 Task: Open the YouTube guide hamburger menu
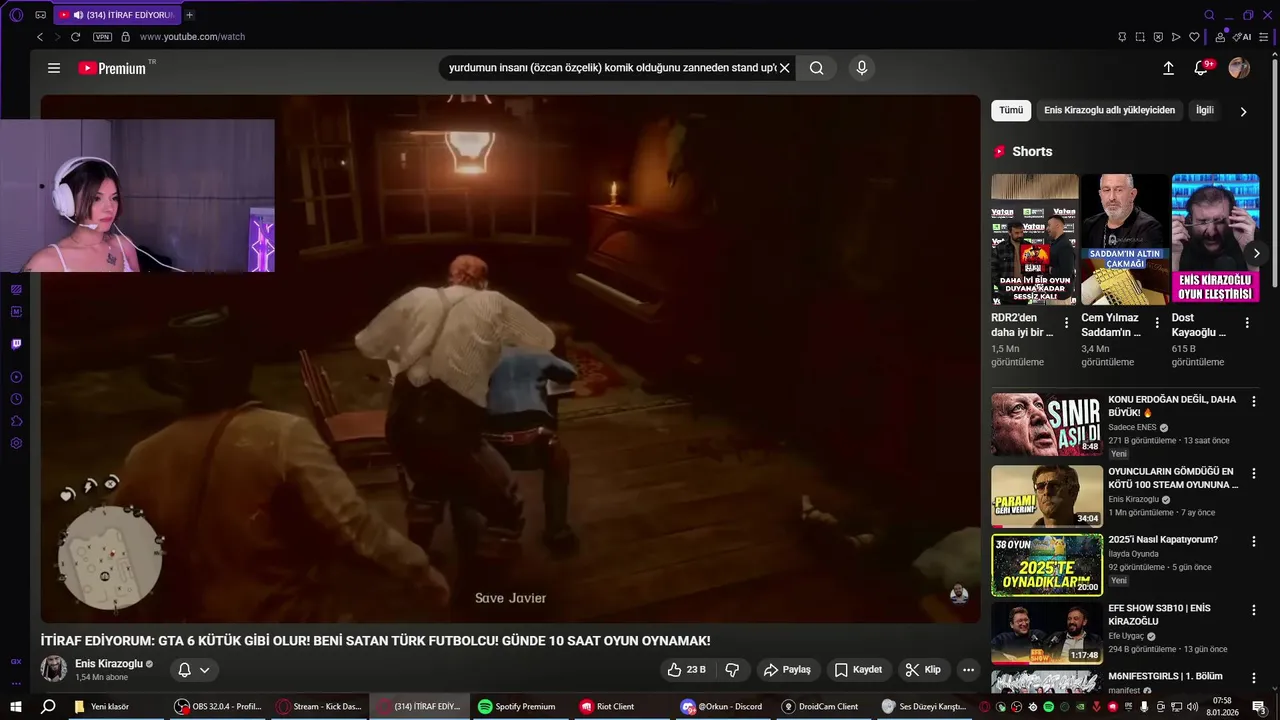54,68
